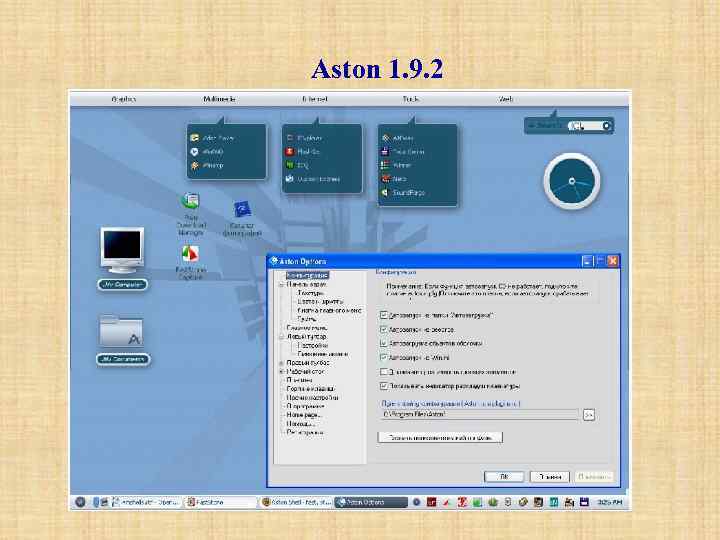Image resolution: width=720 pixels, height=540 pixels.
Task: Expand the Правый тулбар tree node
Action: tap(281, 363)
